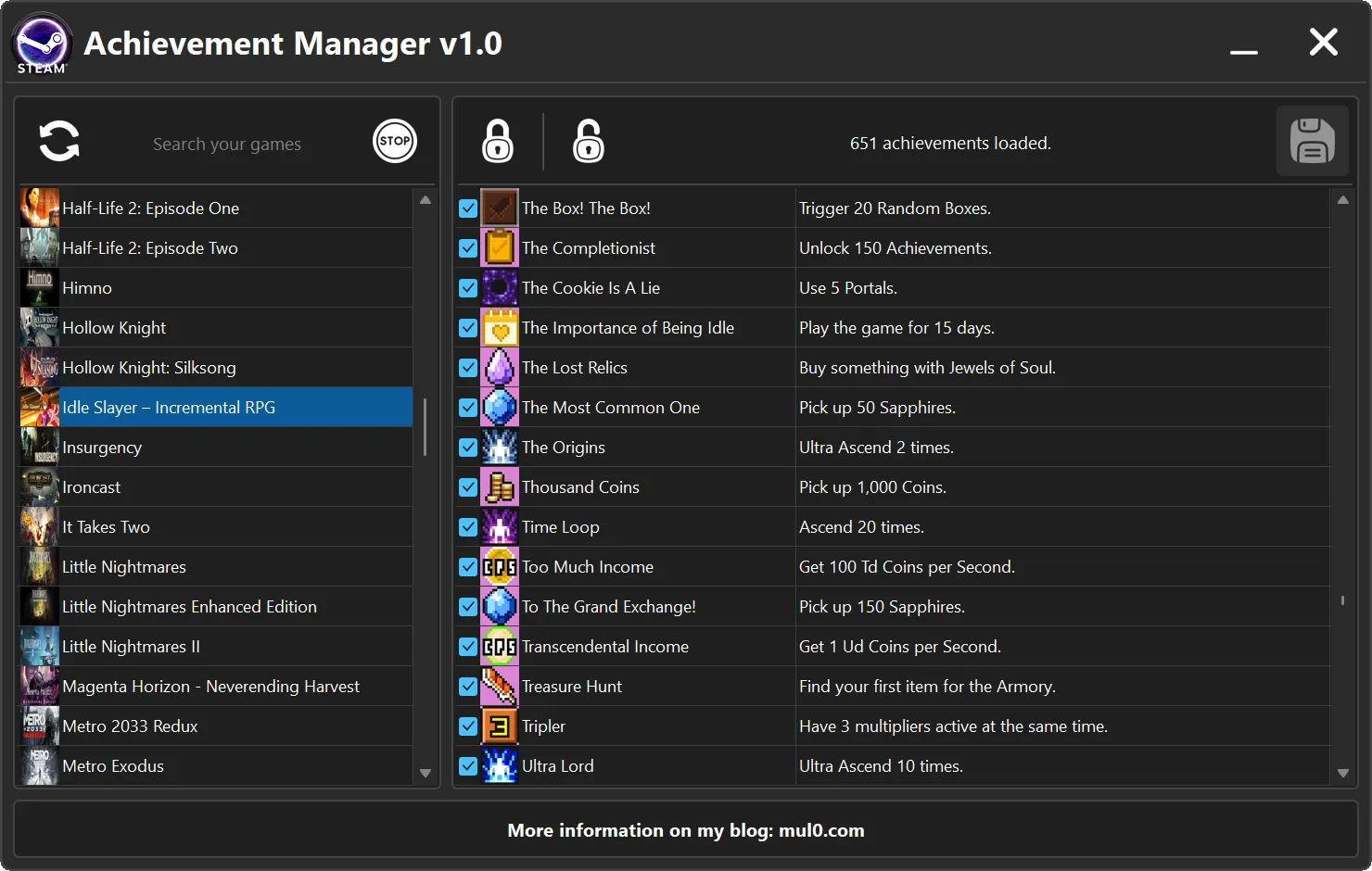Click Too Much Income CPS icon
Screen dimensions: 1372x871
[x=500, y=567]
